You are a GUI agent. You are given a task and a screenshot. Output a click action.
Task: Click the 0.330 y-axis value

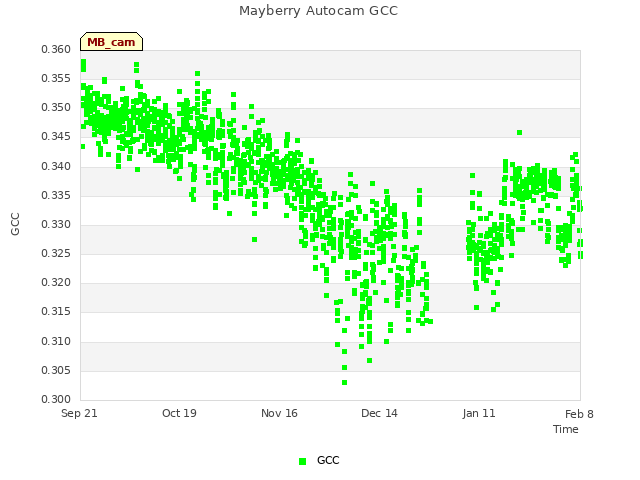tap(56, 224)
